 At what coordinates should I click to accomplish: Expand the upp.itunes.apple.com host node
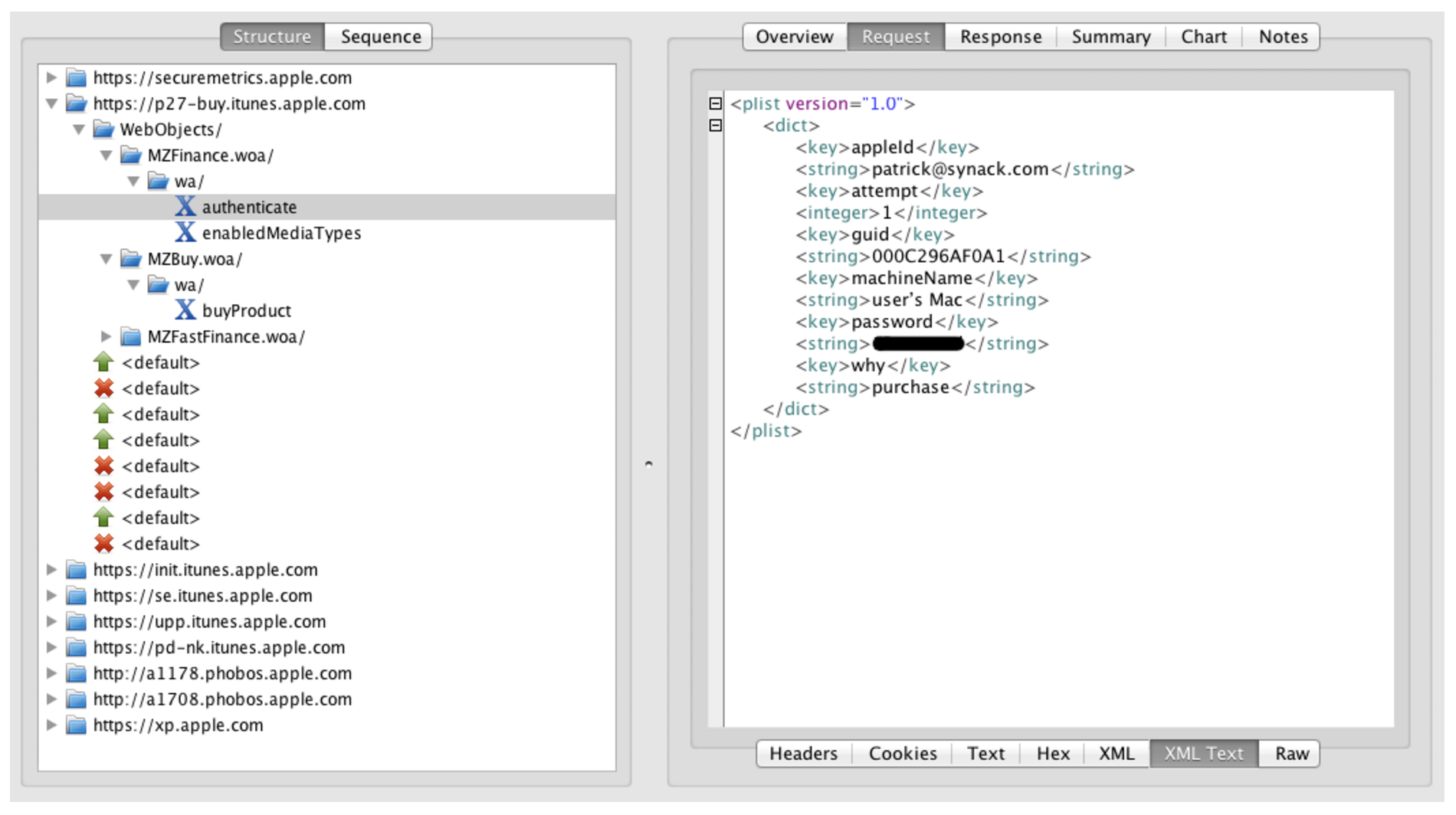pyautogui.click(x=51, y=621)
